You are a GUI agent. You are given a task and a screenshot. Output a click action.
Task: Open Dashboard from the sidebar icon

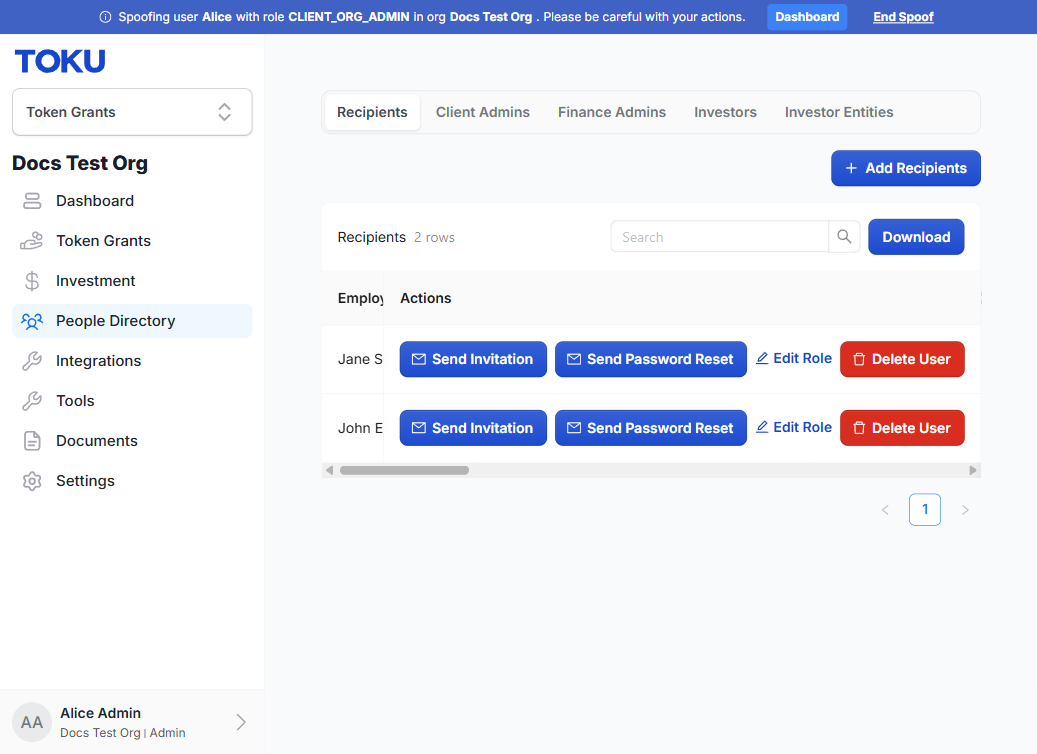pyautogui.click(x=32, y=201)
